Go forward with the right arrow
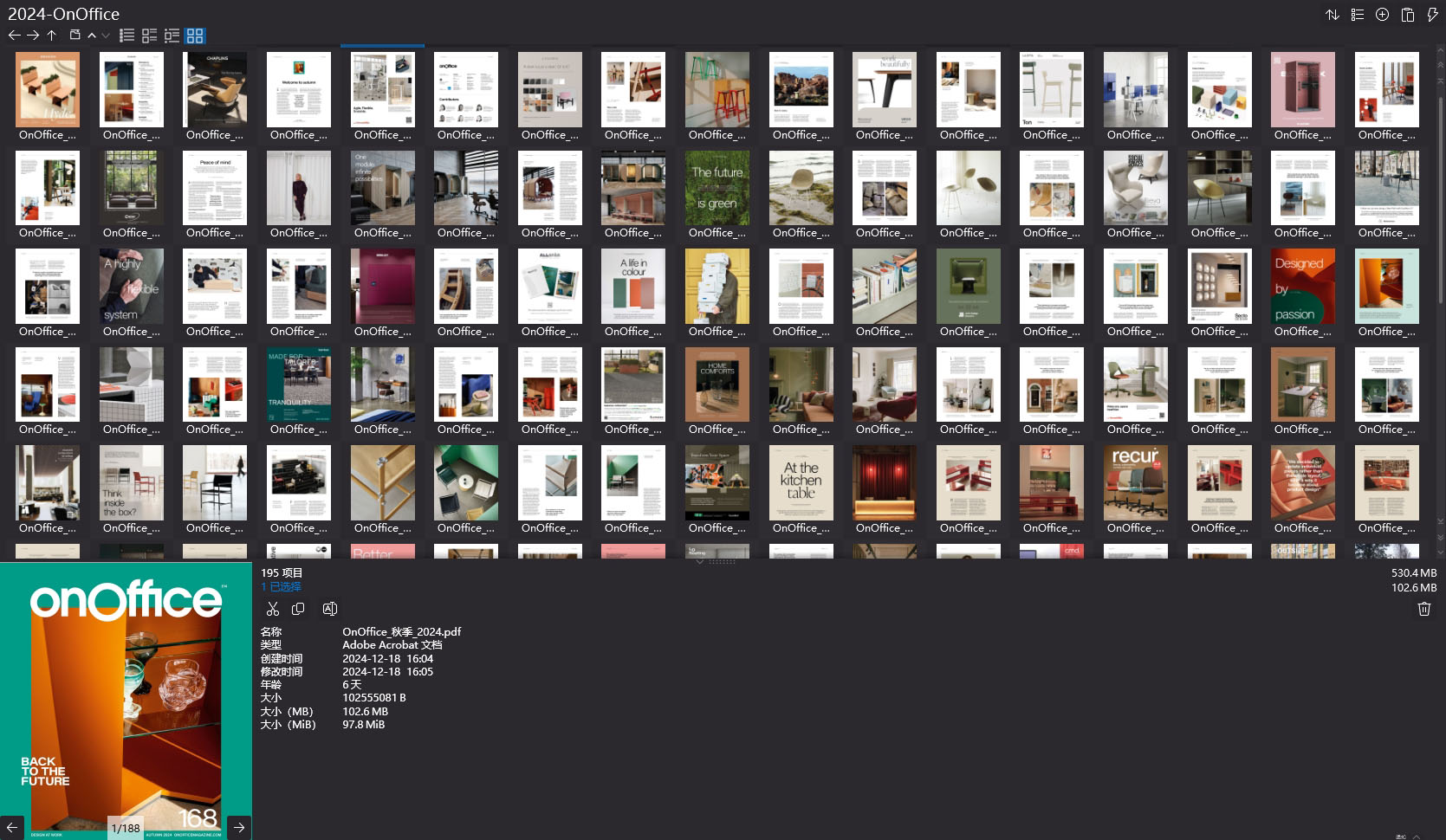The image size is (1446, 840). pos(33,36)
